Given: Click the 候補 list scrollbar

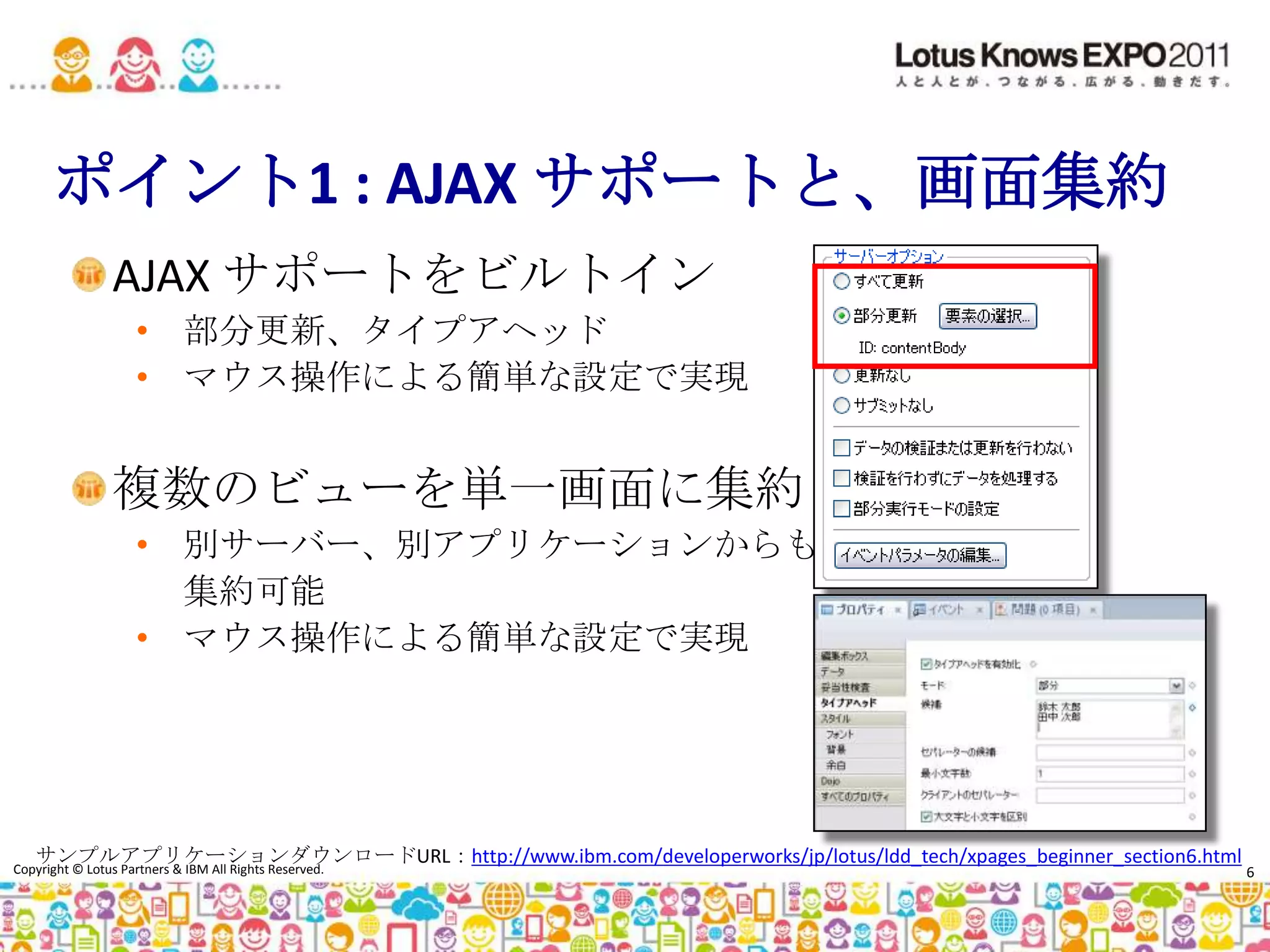Looking at the screenshot, I should click(x=1177, y=719).
